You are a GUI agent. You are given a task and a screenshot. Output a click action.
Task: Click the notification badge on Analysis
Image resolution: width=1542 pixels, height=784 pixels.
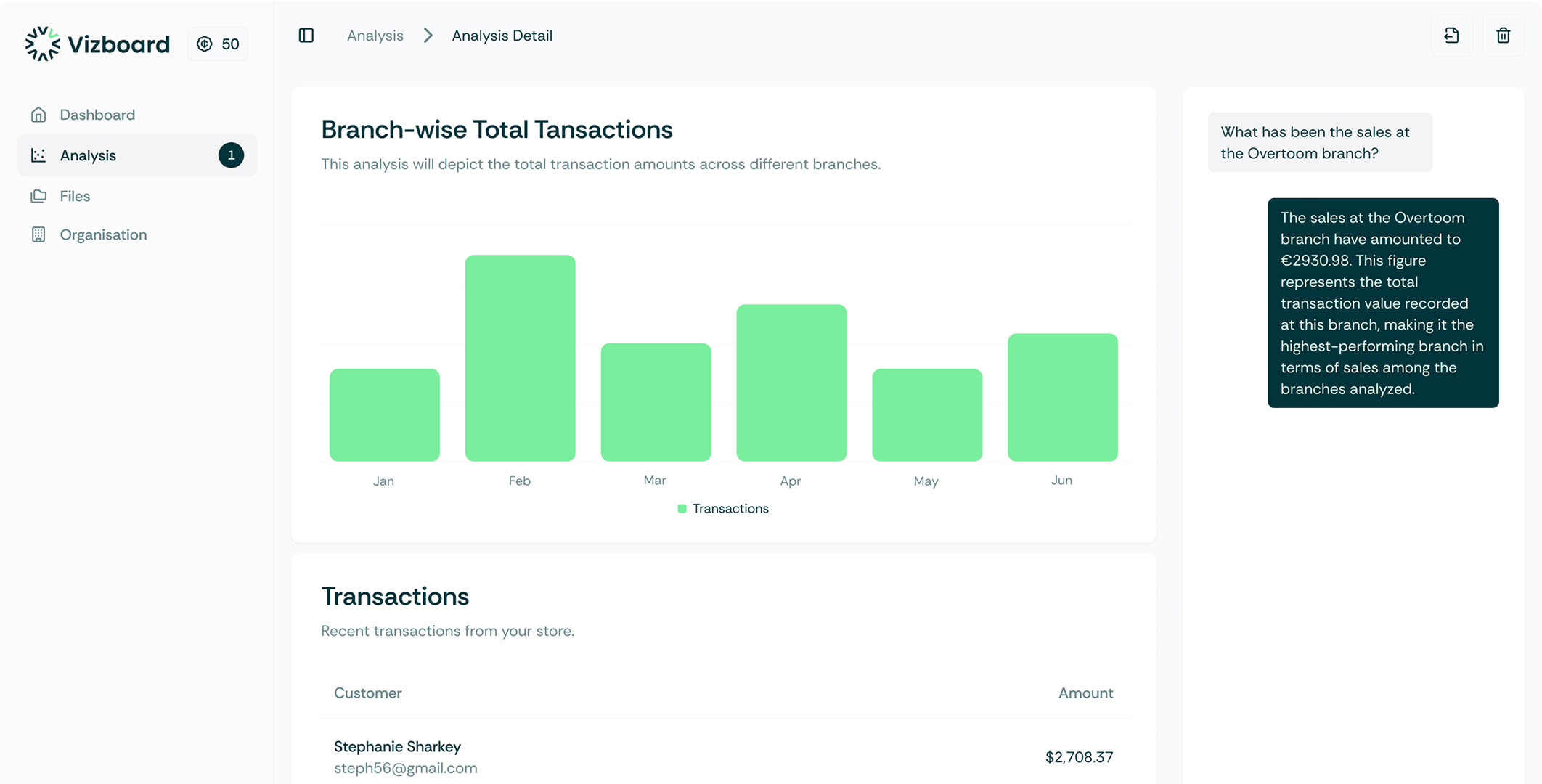tap(231, 155)
